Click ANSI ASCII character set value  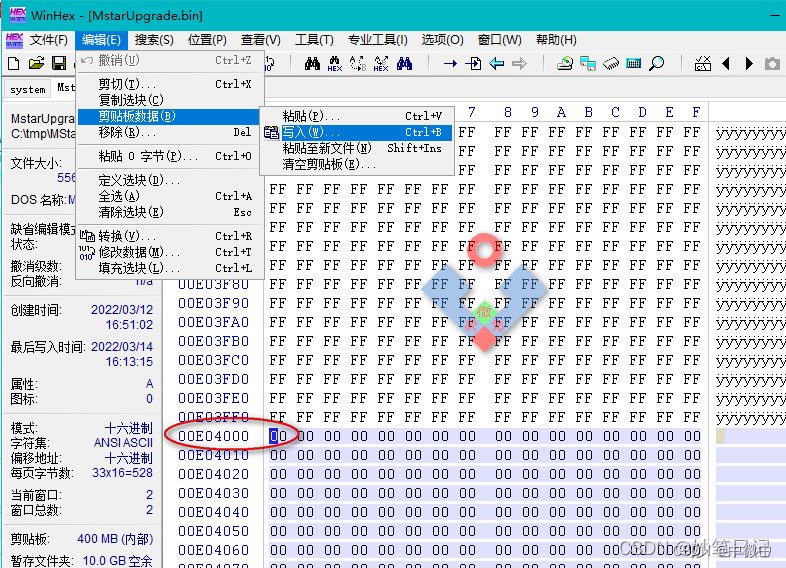pos(123,443)
